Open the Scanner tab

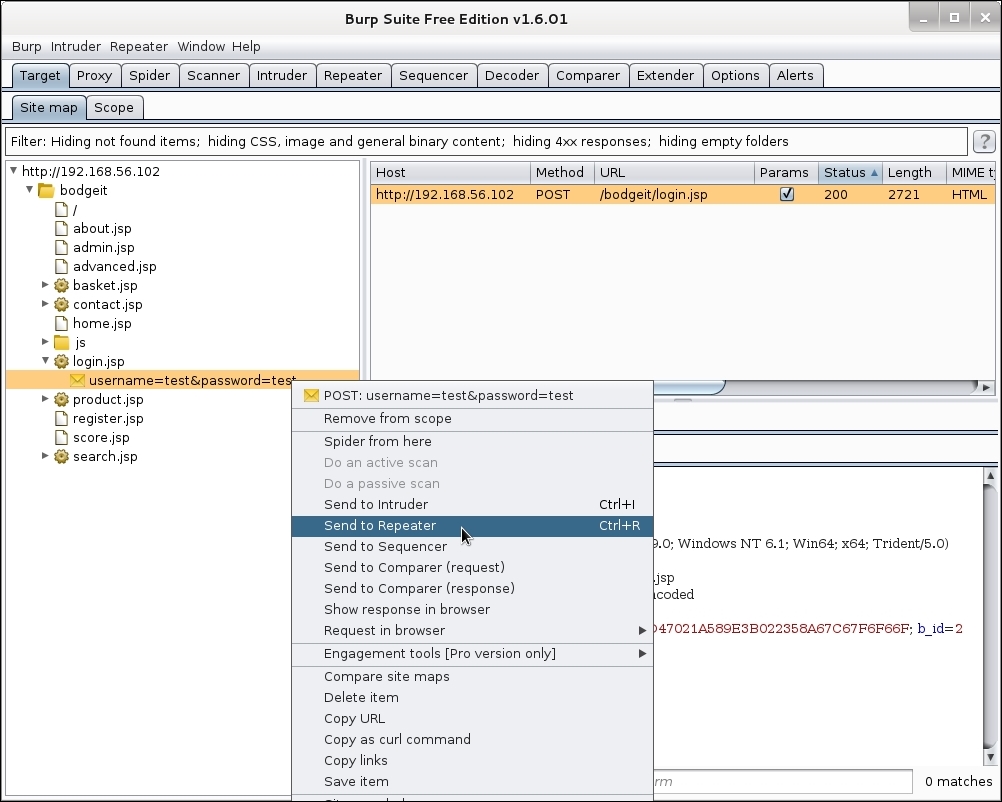(213, 75)
